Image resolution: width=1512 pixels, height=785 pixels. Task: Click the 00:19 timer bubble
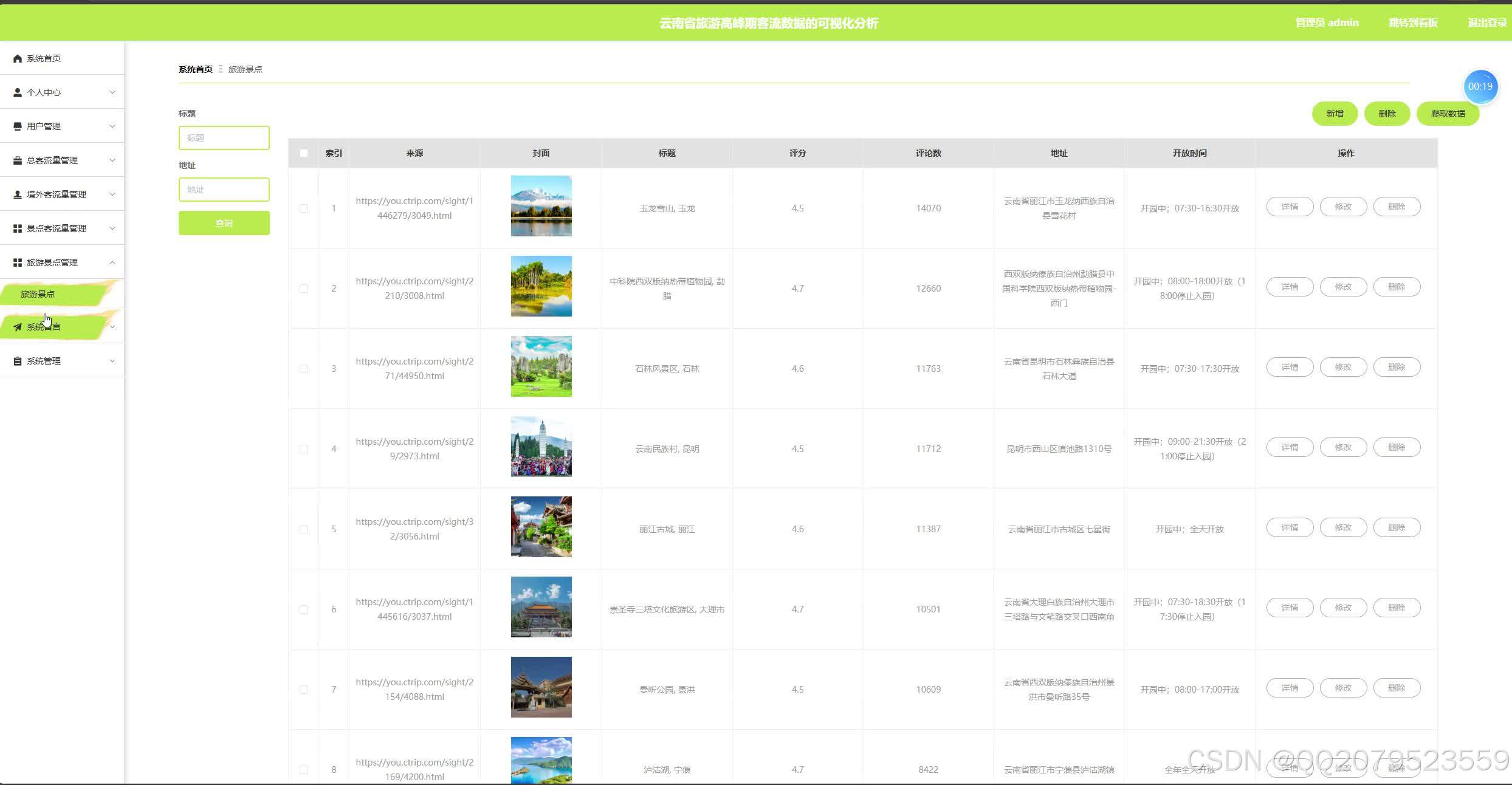pos(1480,86)
